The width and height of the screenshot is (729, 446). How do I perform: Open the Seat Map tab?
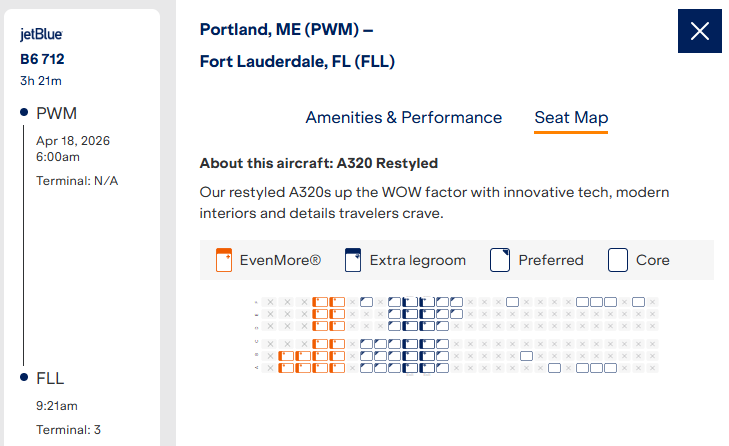571,117
